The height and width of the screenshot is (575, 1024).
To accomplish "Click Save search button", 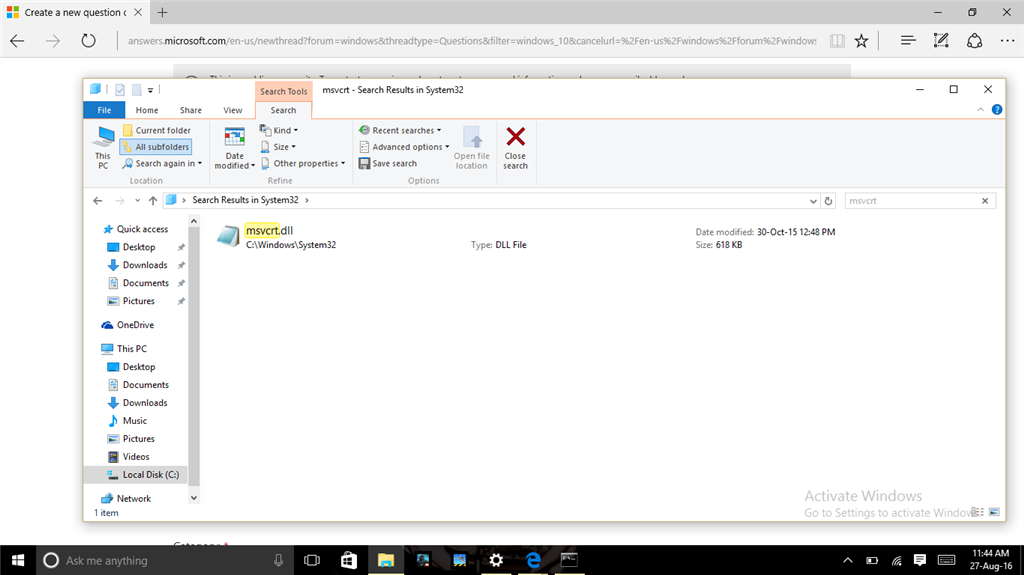I will pos(388,163).
